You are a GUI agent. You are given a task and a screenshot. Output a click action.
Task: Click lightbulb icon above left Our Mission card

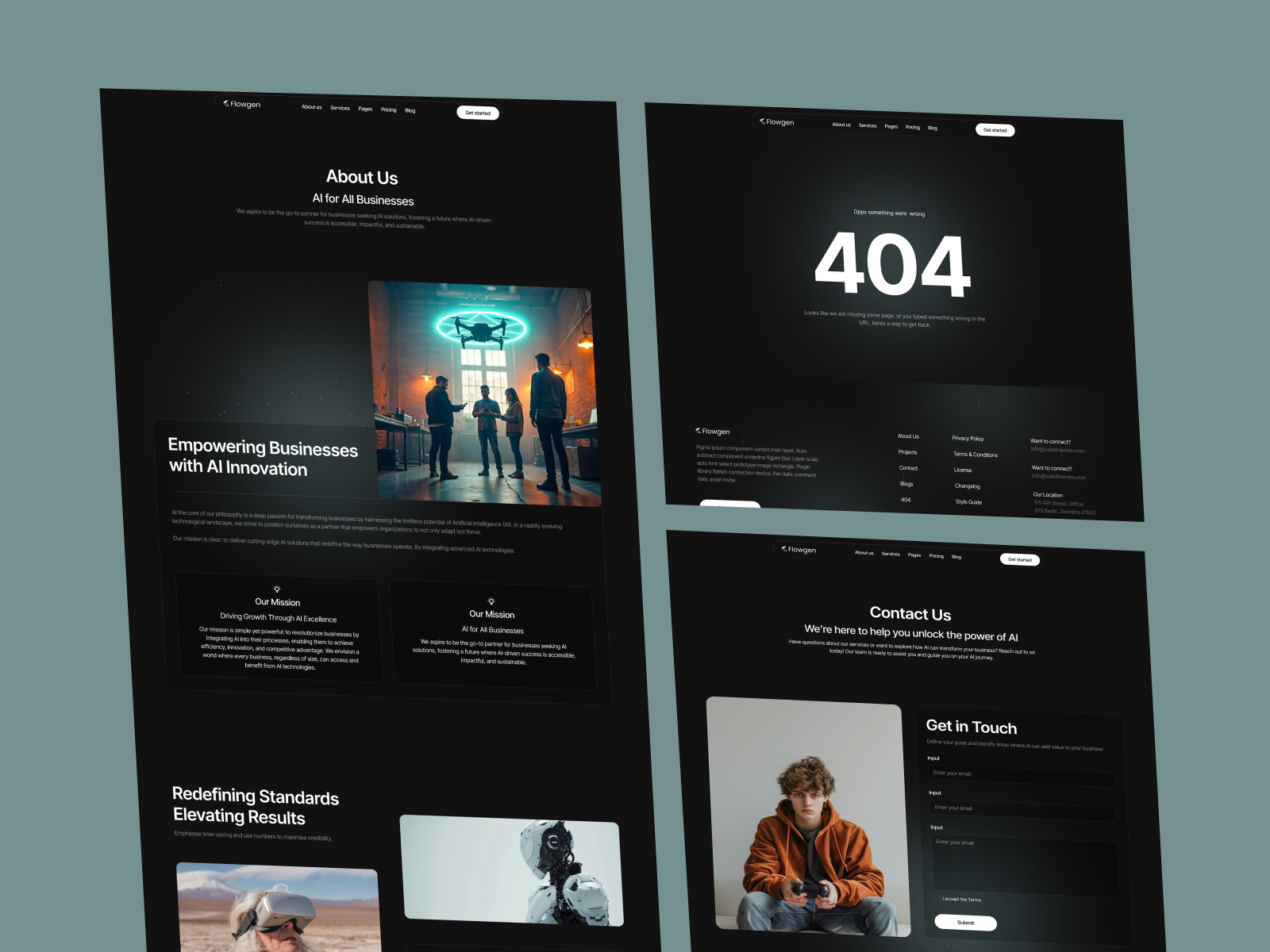point(277,589)
